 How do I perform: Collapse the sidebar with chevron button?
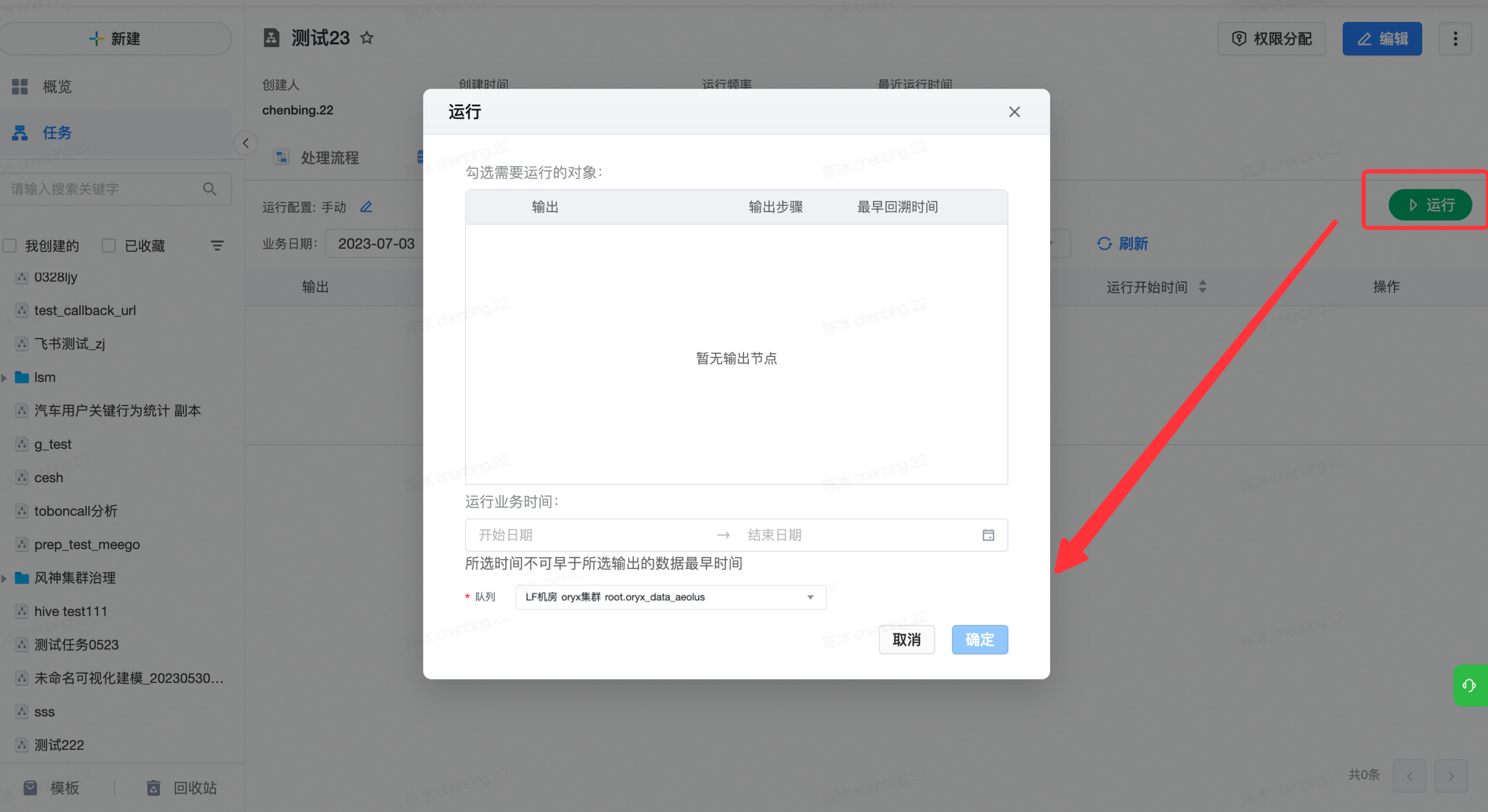click(x=245, y=143)
